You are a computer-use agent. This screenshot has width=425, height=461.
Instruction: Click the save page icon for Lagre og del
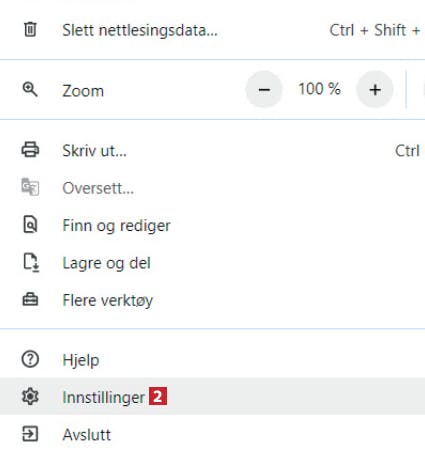point(31,263)
